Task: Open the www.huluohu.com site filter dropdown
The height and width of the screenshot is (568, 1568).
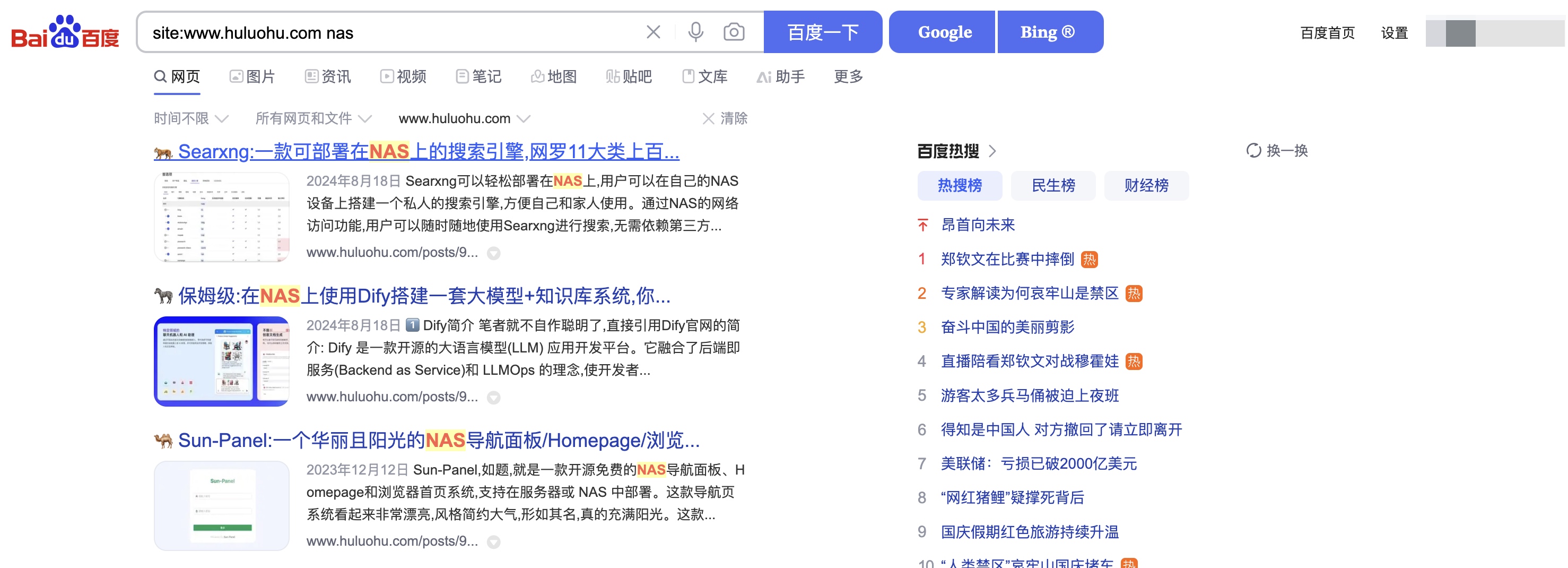Action: coord(465,118)
